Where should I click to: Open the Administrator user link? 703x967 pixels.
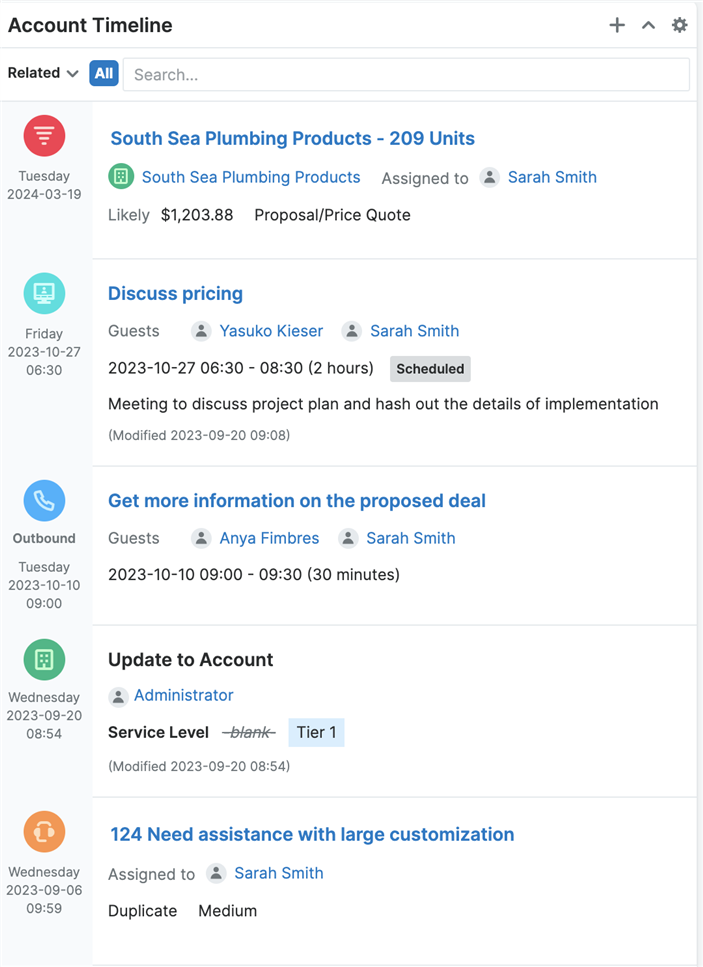pyautogui.click(x=183, y=695)
